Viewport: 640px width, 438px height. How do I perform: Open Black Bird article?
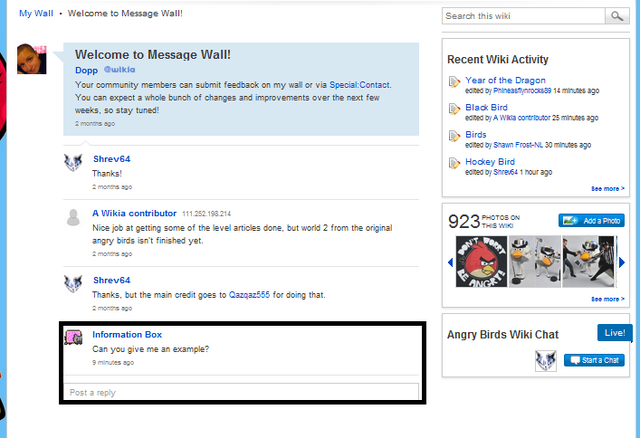click(x=487, y=107)
